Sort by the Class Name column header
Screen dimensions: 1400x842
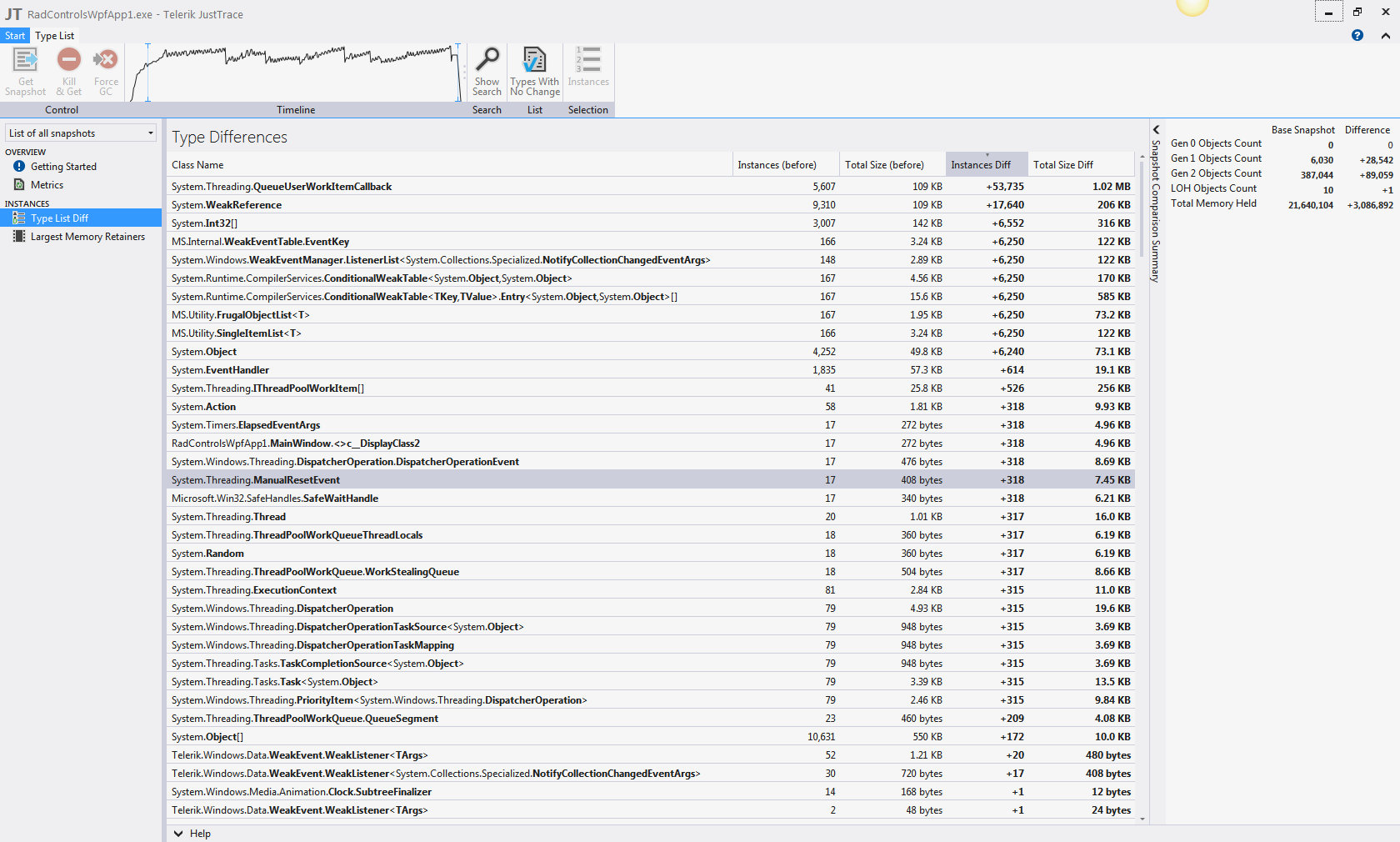click(449, 165)
